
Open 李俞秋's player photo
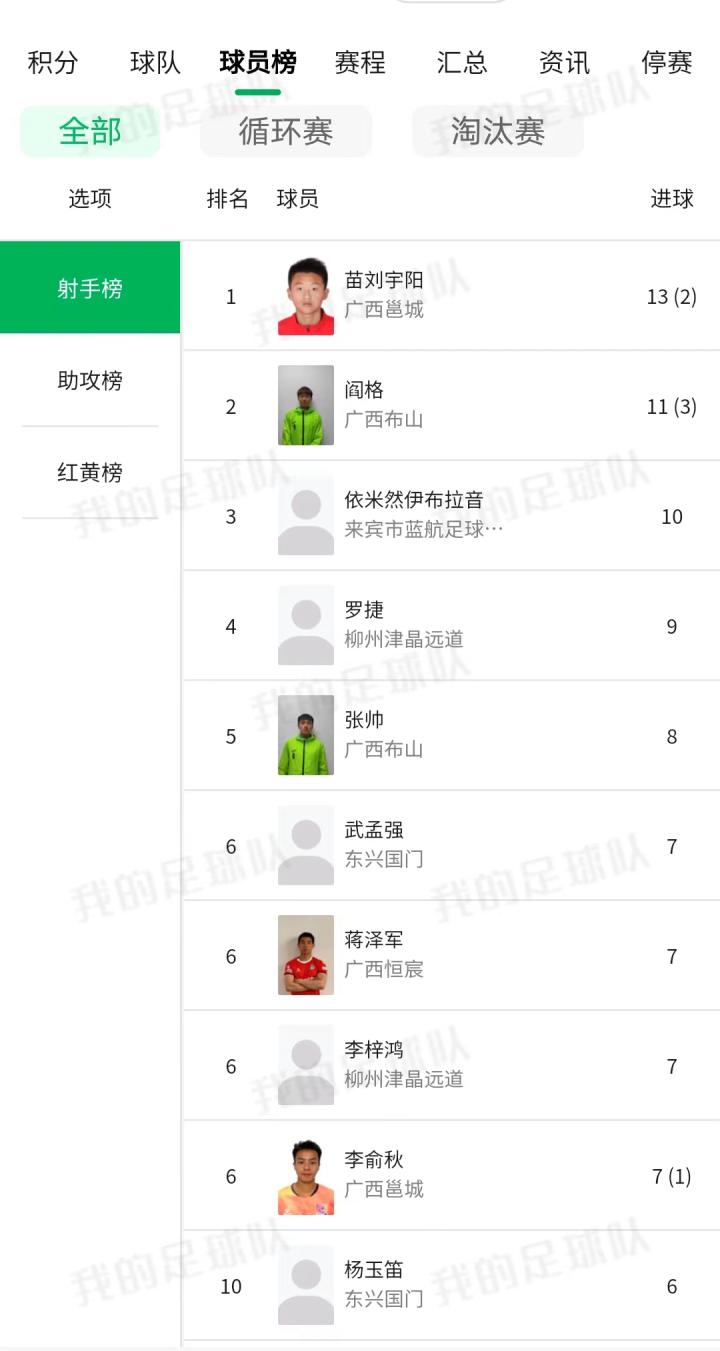pos(306,1176)
